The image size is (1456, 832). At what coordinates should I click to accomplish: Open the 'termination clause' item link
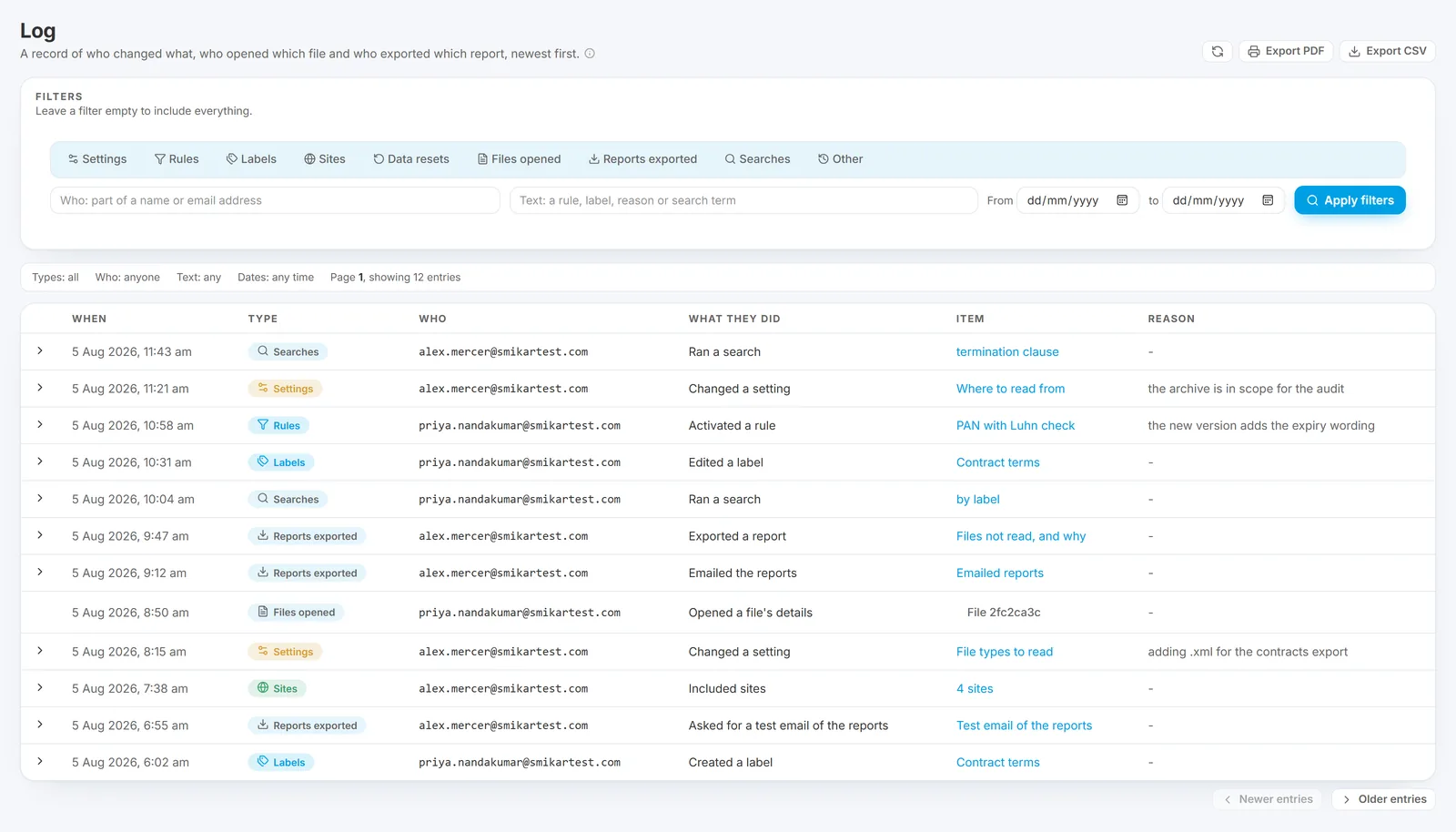pyautogui.click(x=1007, y=352)
